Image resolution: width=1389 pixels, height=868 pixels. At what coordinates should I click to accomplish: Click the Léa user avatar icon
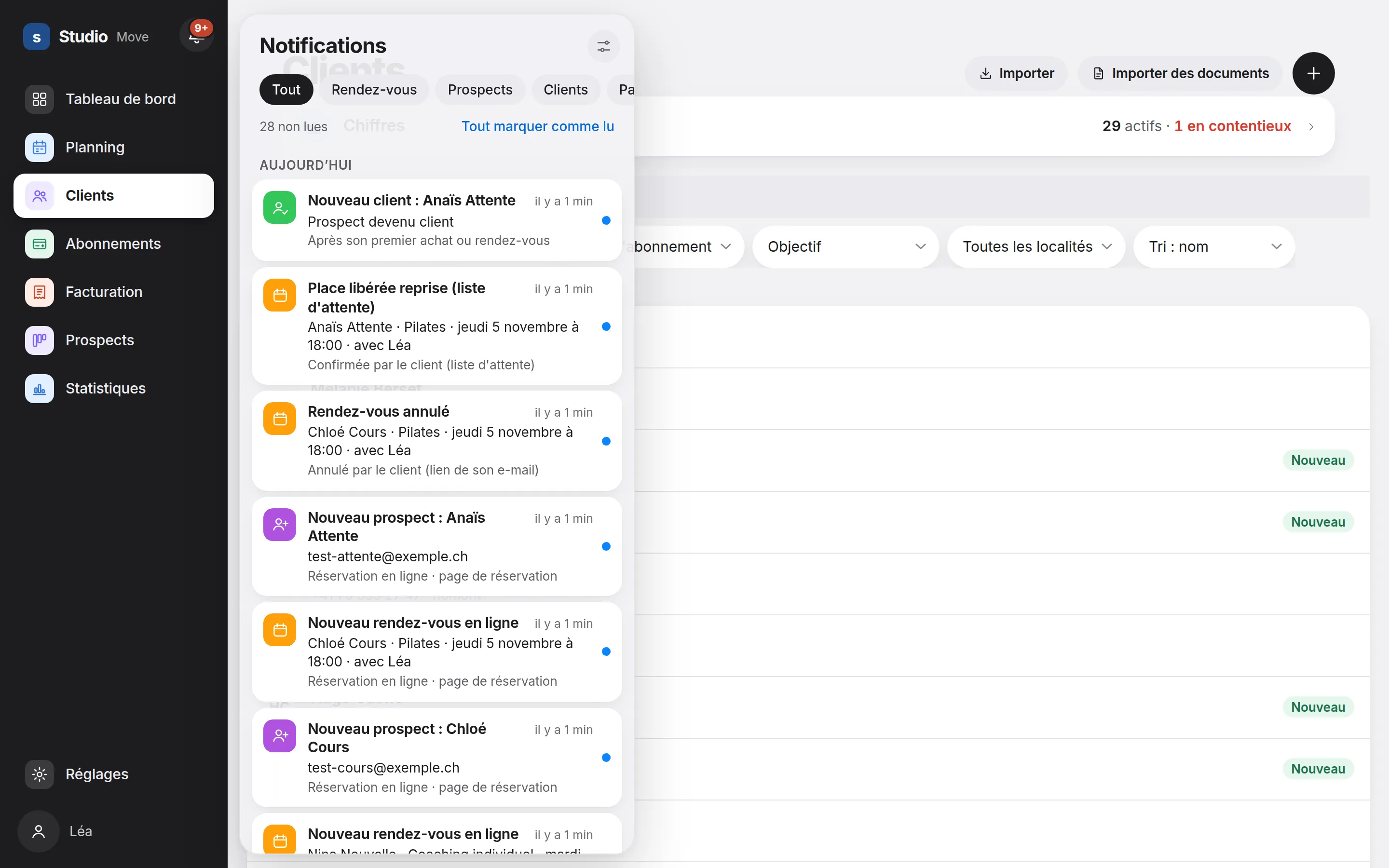pos(39,831)
